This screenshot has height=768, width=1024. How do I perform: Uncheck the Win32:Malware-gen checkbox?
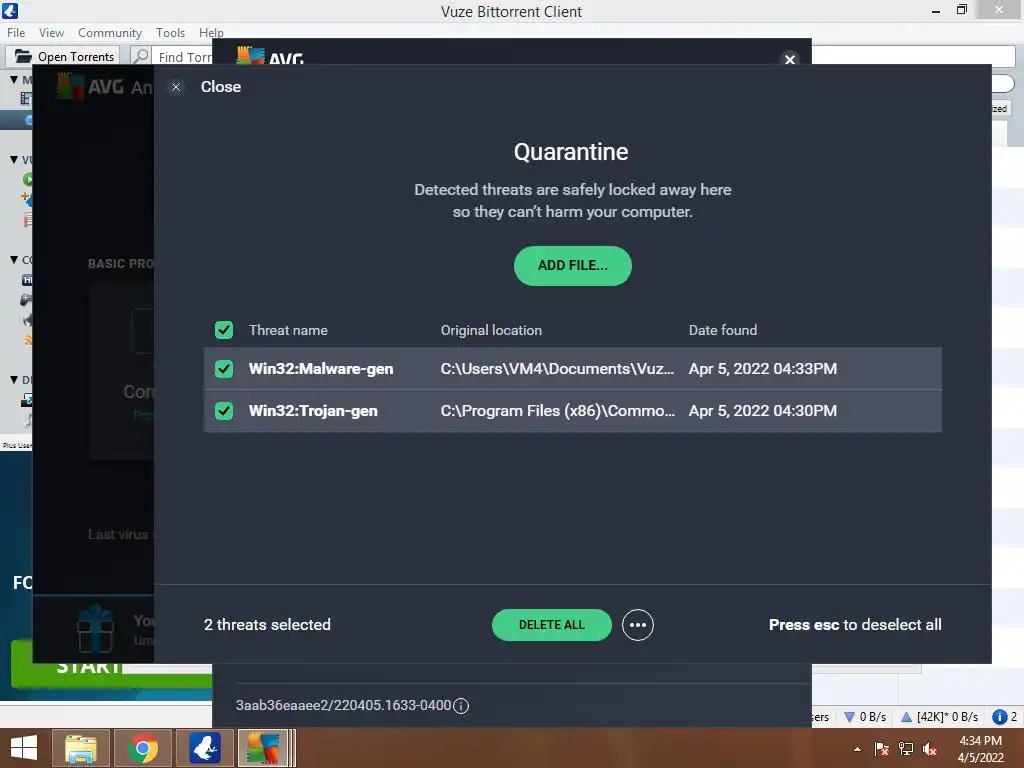coord(224,369)
